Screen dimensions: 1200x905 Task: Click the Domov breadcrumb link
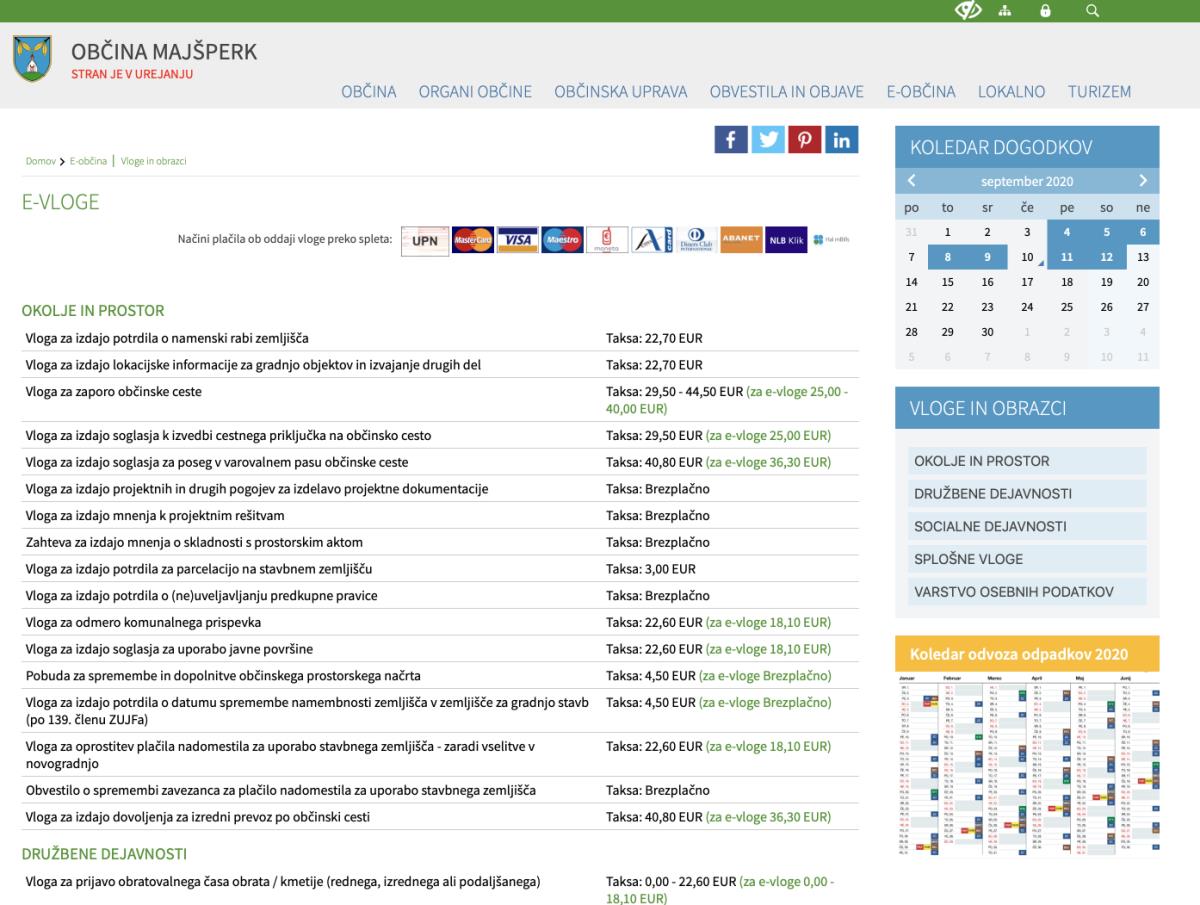(40, 161)
